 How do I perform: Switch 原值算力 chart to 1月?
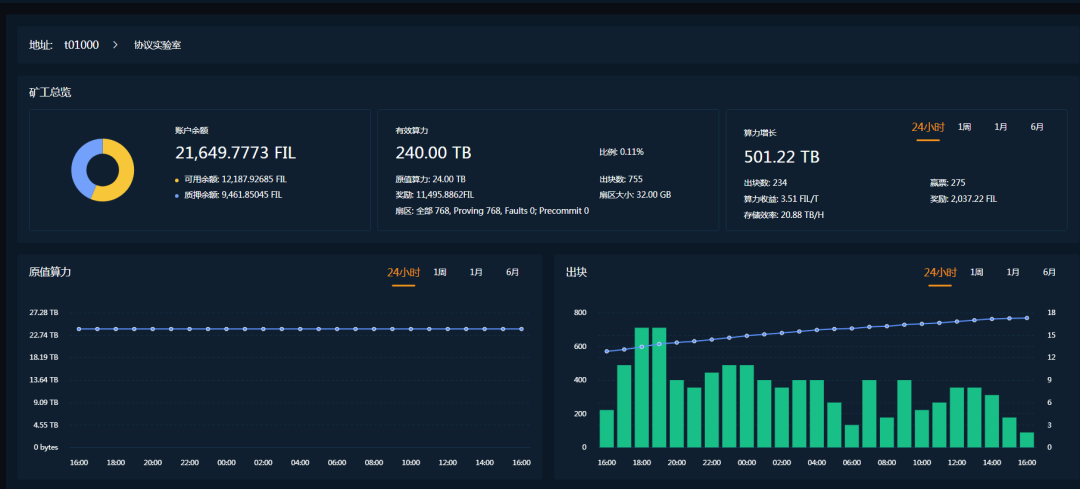pos(476,273)
